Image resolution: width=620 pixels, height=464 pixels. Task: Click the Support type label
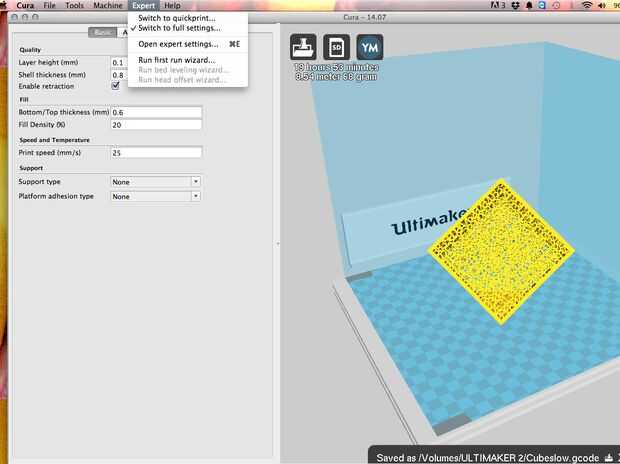(x=39, y=182)
